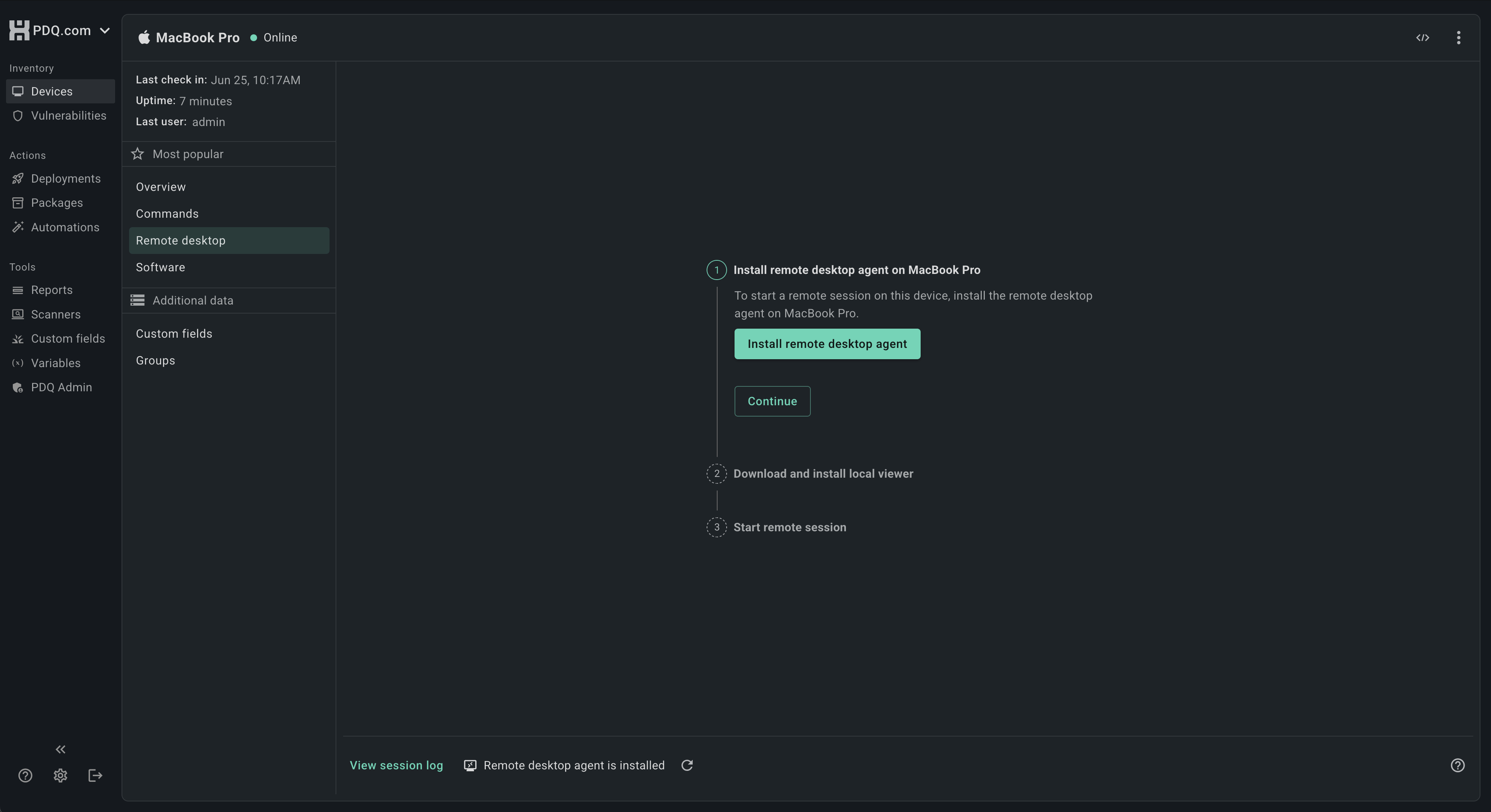Click the PDQ.com logo icon
The width and height of the screenshot is (1491, 812).
[x=19, y=30]
